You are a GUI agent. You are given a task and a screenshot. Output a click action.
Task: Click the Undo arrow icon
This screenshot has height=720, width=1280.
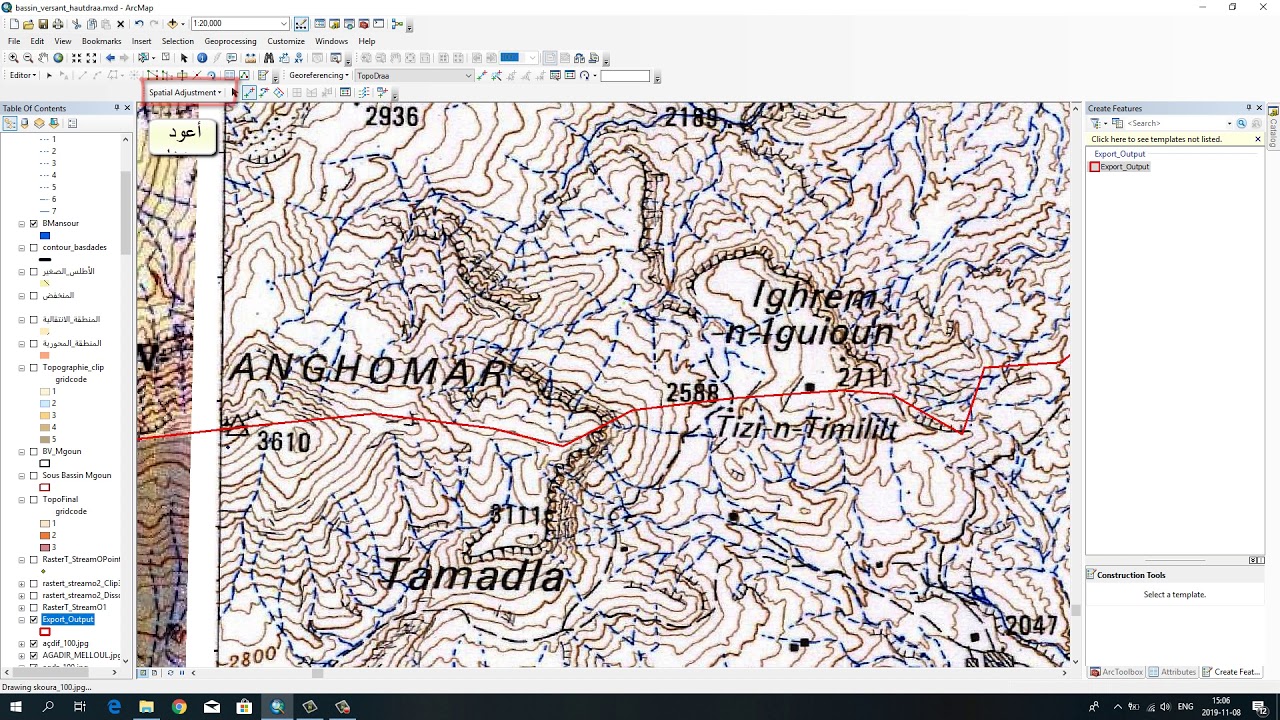[x=139, y=24]
